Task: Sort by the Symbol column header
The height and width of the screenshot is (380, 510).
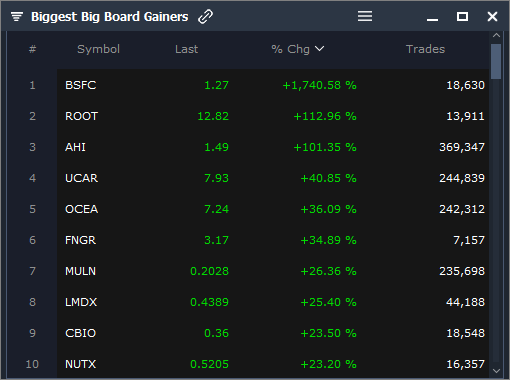Action: (98, 49)
